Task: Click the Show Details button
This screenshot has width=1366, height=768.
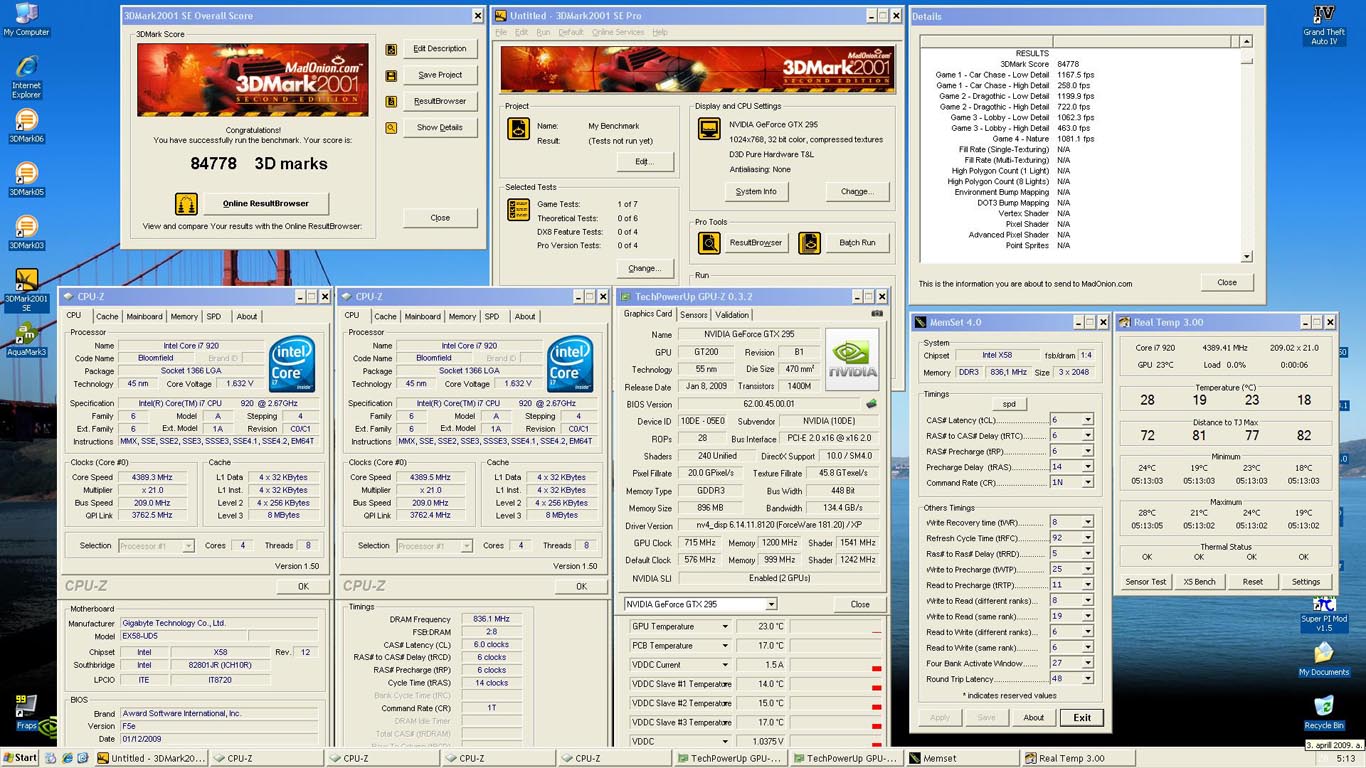Action: (x=440, y=128)
